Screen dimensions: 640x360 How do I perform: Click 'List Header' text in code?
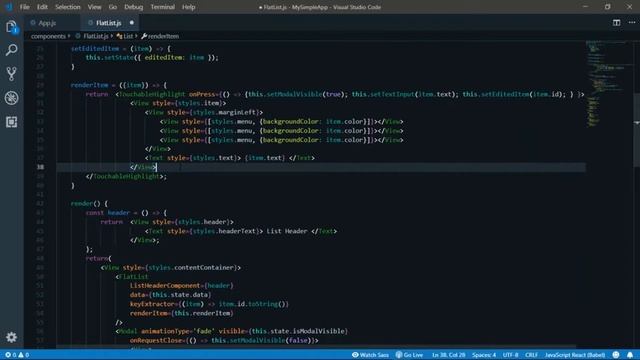(287, 231)
